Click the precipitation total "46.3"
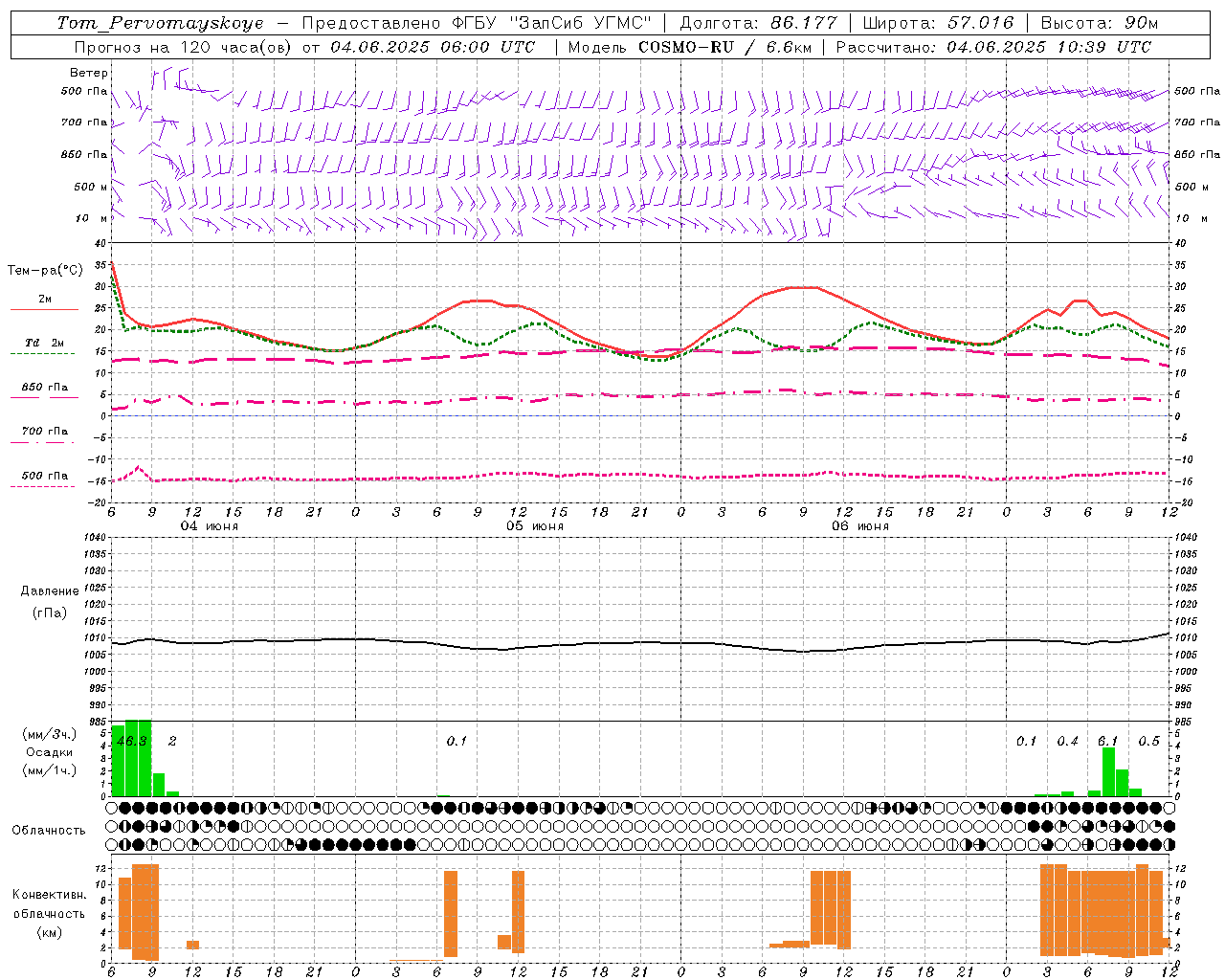This screenshot has height=980, width=1225. 131,742
